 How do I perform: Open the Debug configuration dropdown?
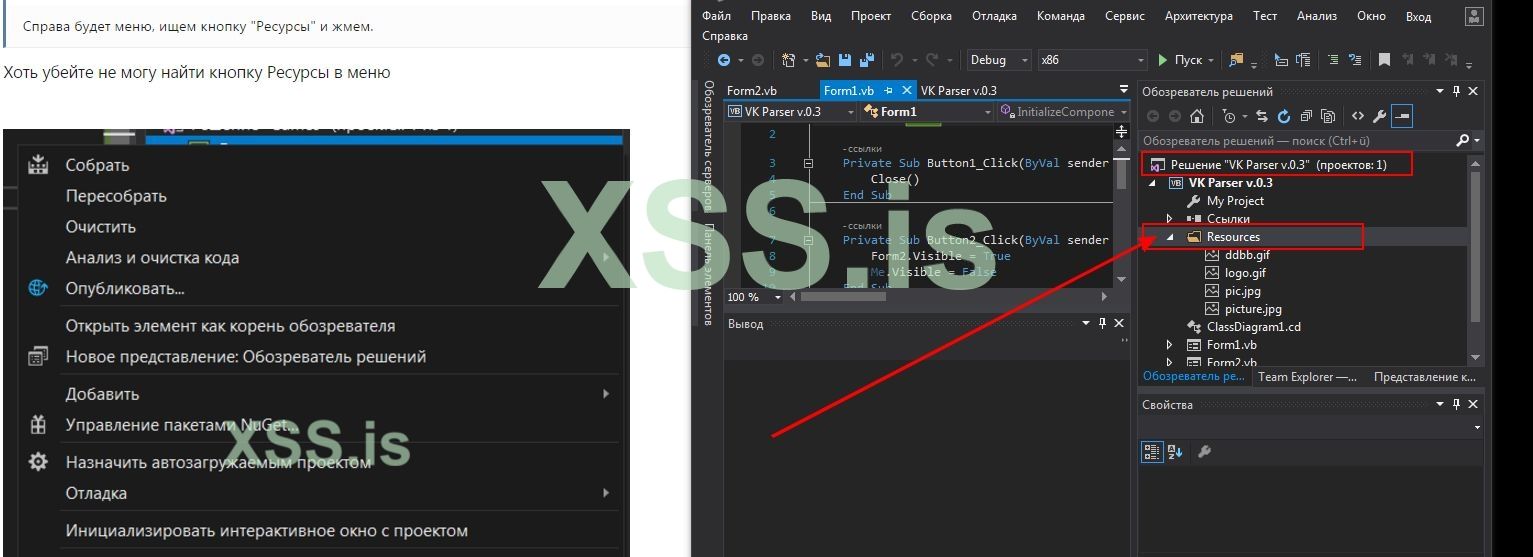[999, 60]
